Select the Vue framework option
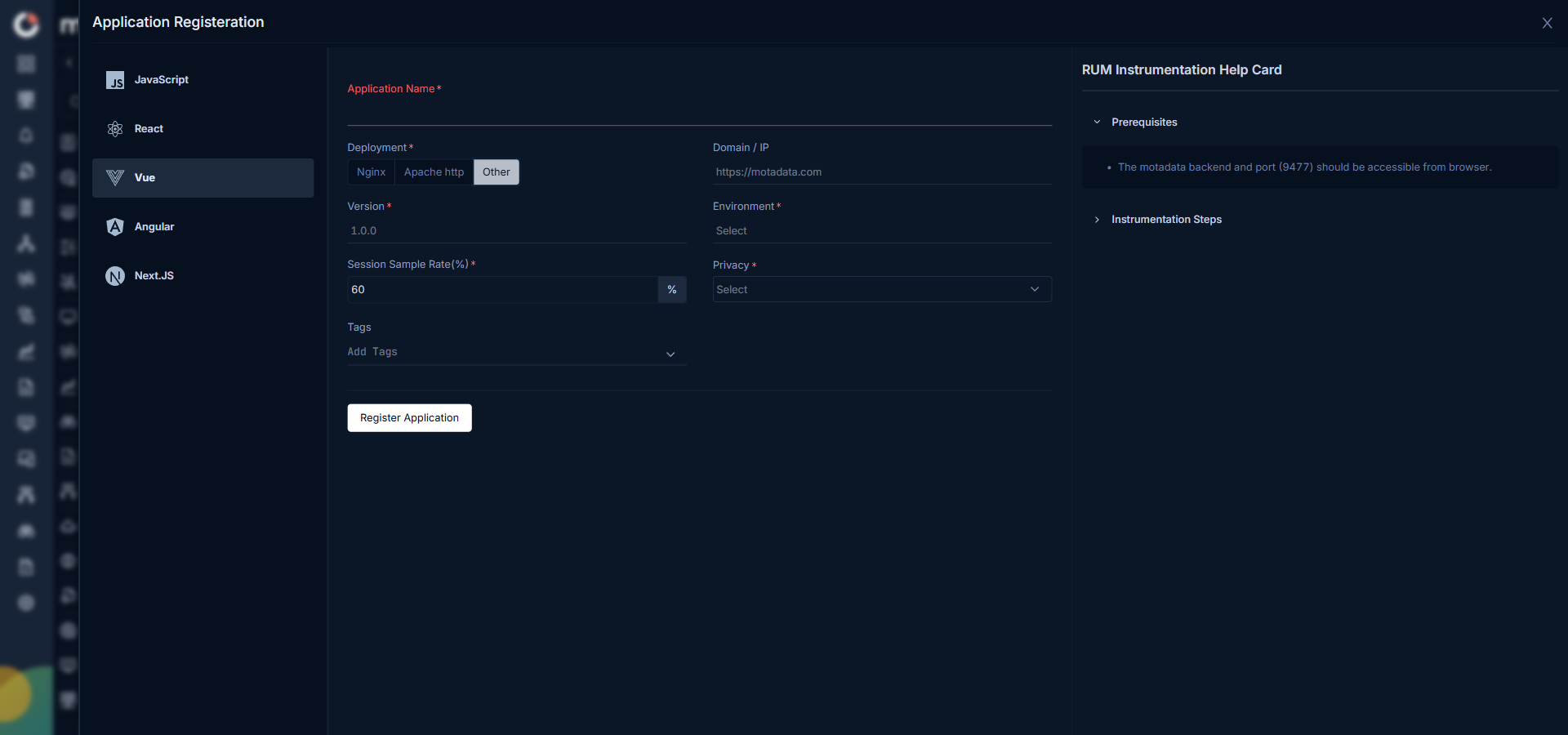The height and width of the screenshot is (735, 1568). click(x=203, y=178)
